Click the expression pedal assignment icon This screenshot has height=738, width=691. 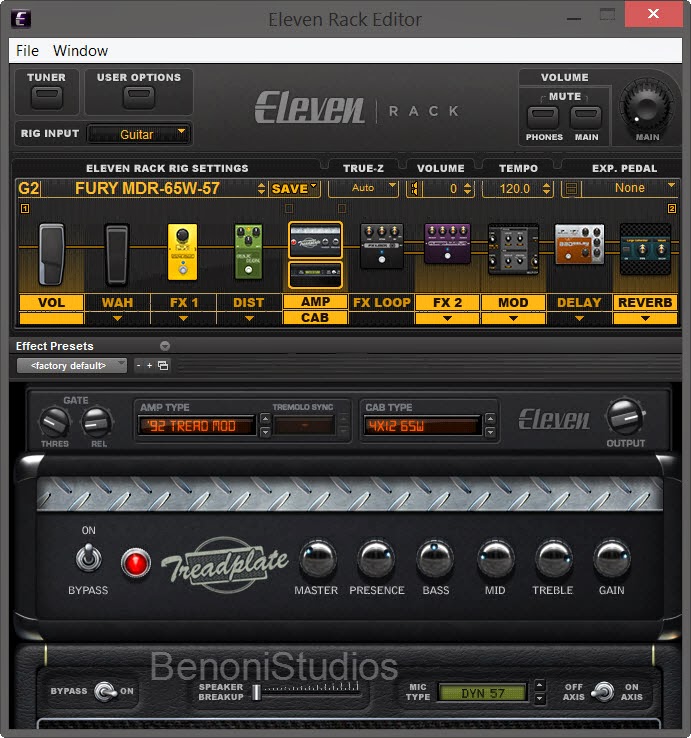point(571,189)
